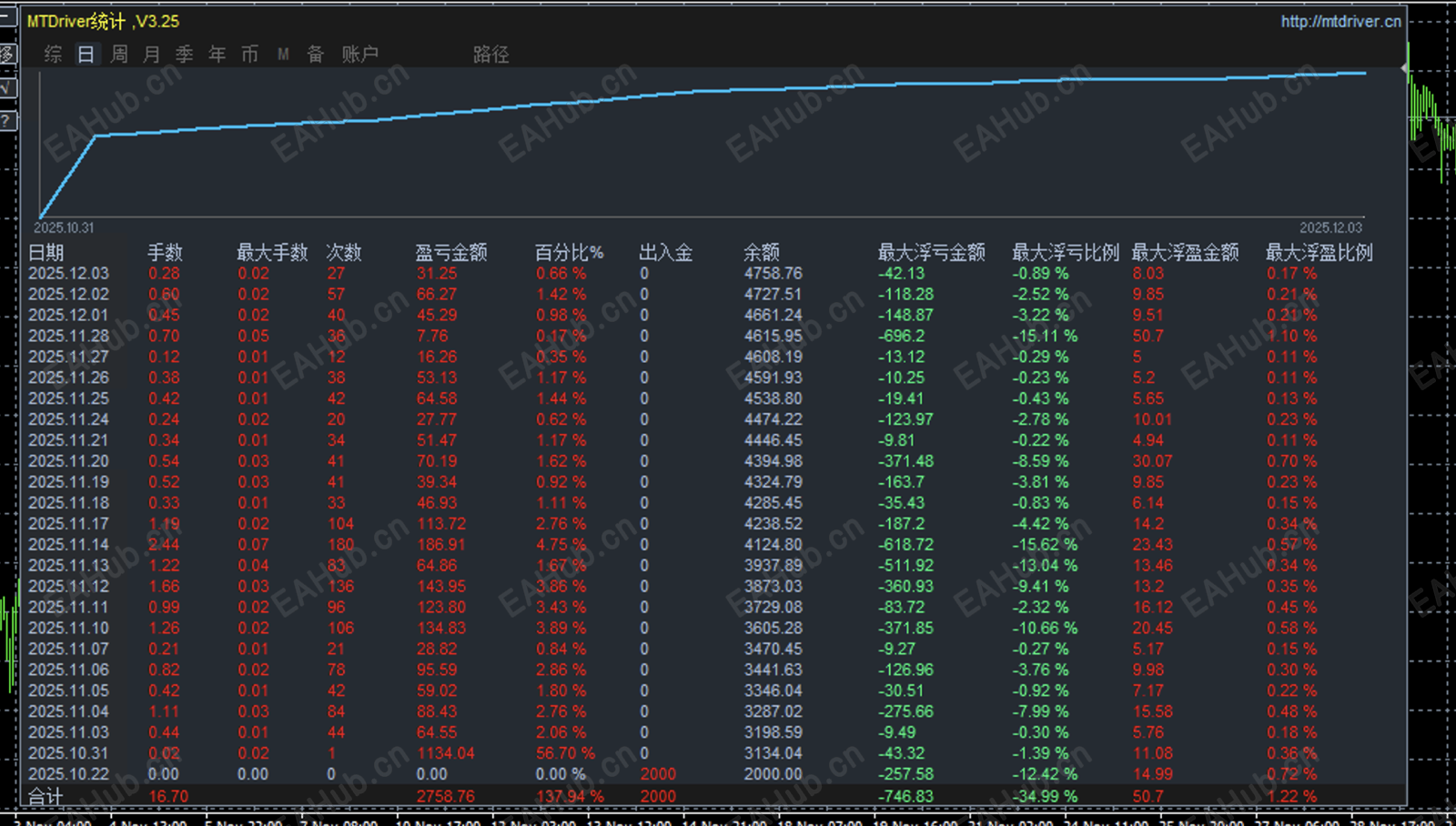Click the total percentage 137.94 %
Viewport: 1456px width, 826px height.
(x=570, y=796)
